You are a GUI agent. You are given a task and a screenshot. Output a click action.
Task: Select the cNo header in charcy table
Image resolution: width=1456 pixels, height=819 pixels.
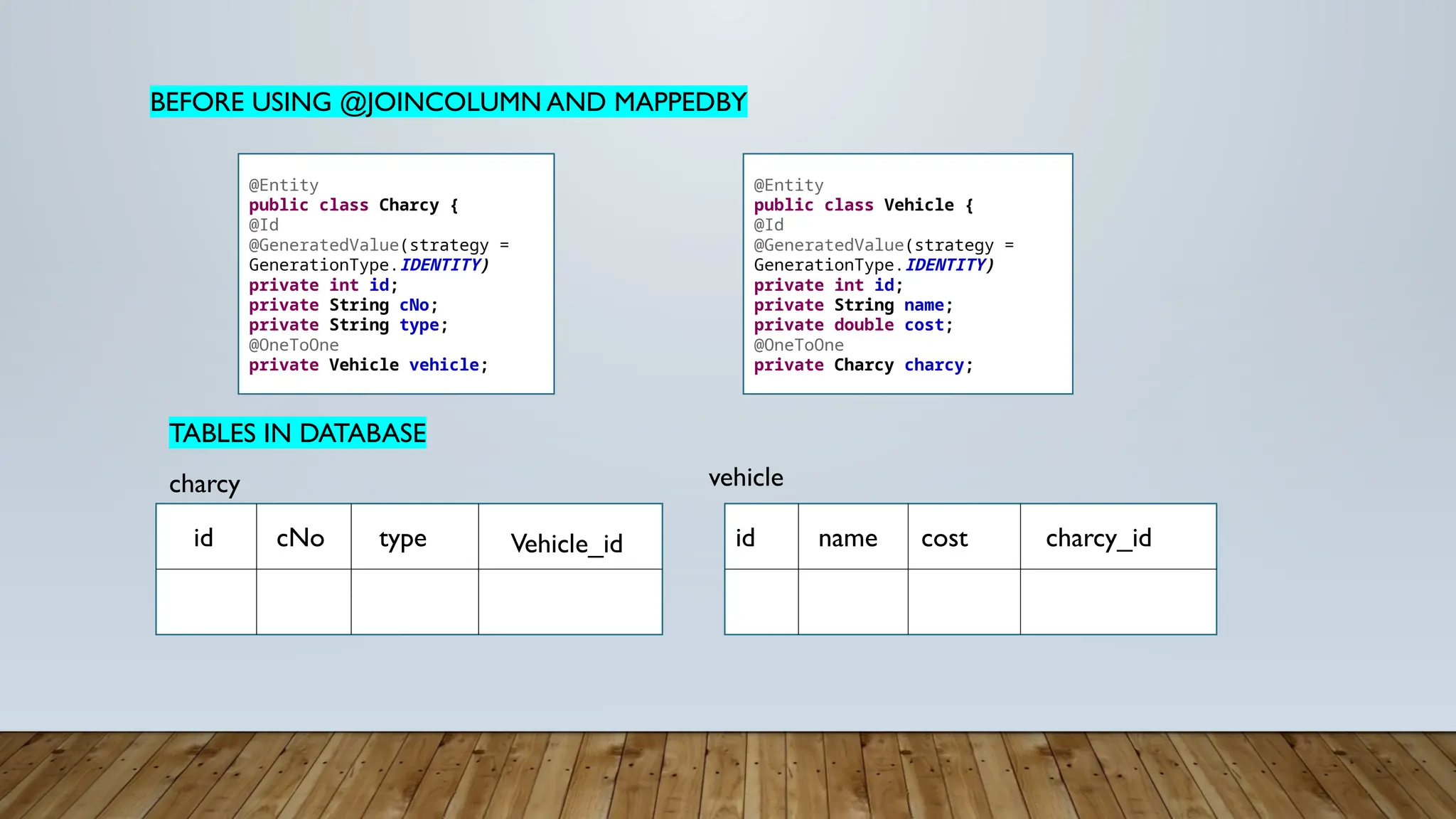(303, 537)
